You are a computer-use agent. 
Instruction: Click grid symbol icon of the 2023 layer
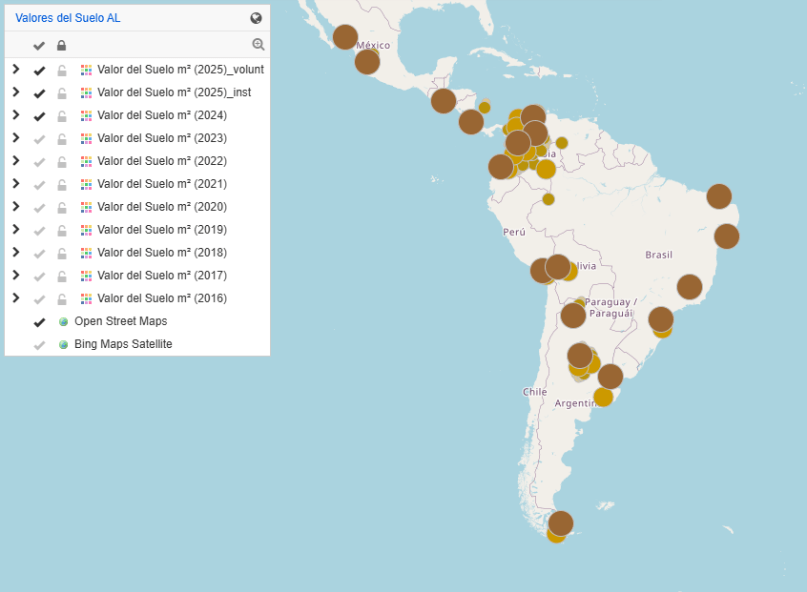tap(86, 139)
